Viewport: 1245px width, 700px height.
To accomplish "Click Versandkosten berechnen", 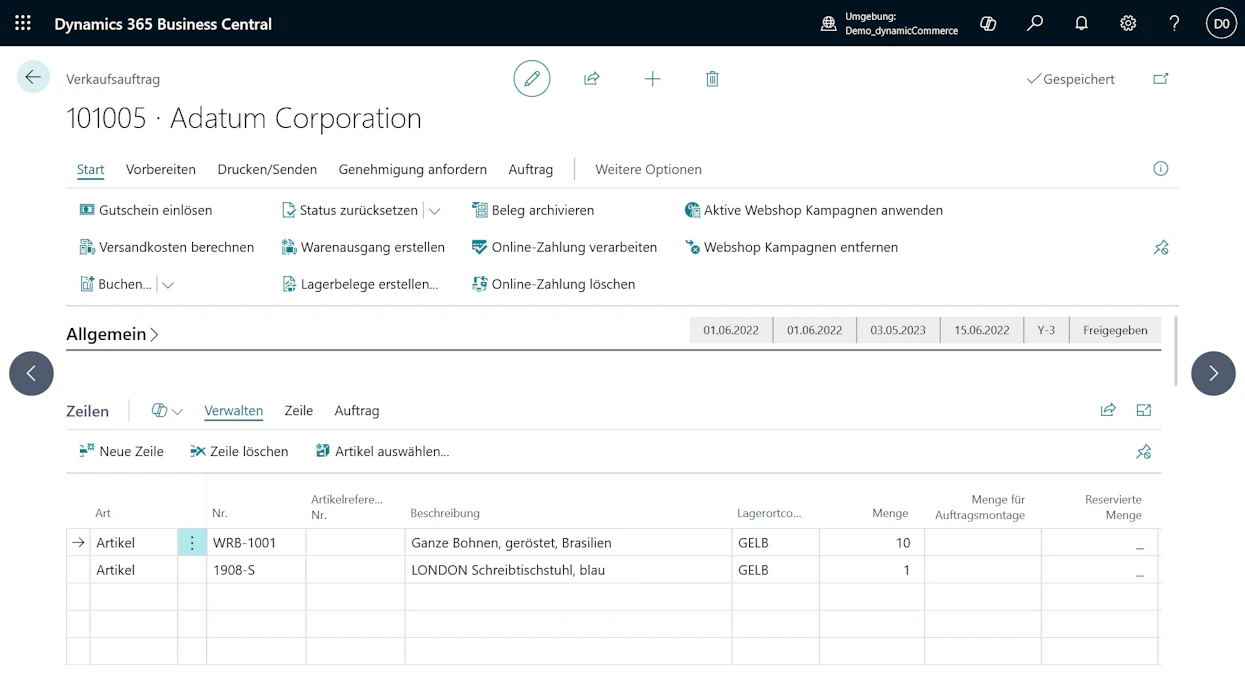I will point(167,247).
